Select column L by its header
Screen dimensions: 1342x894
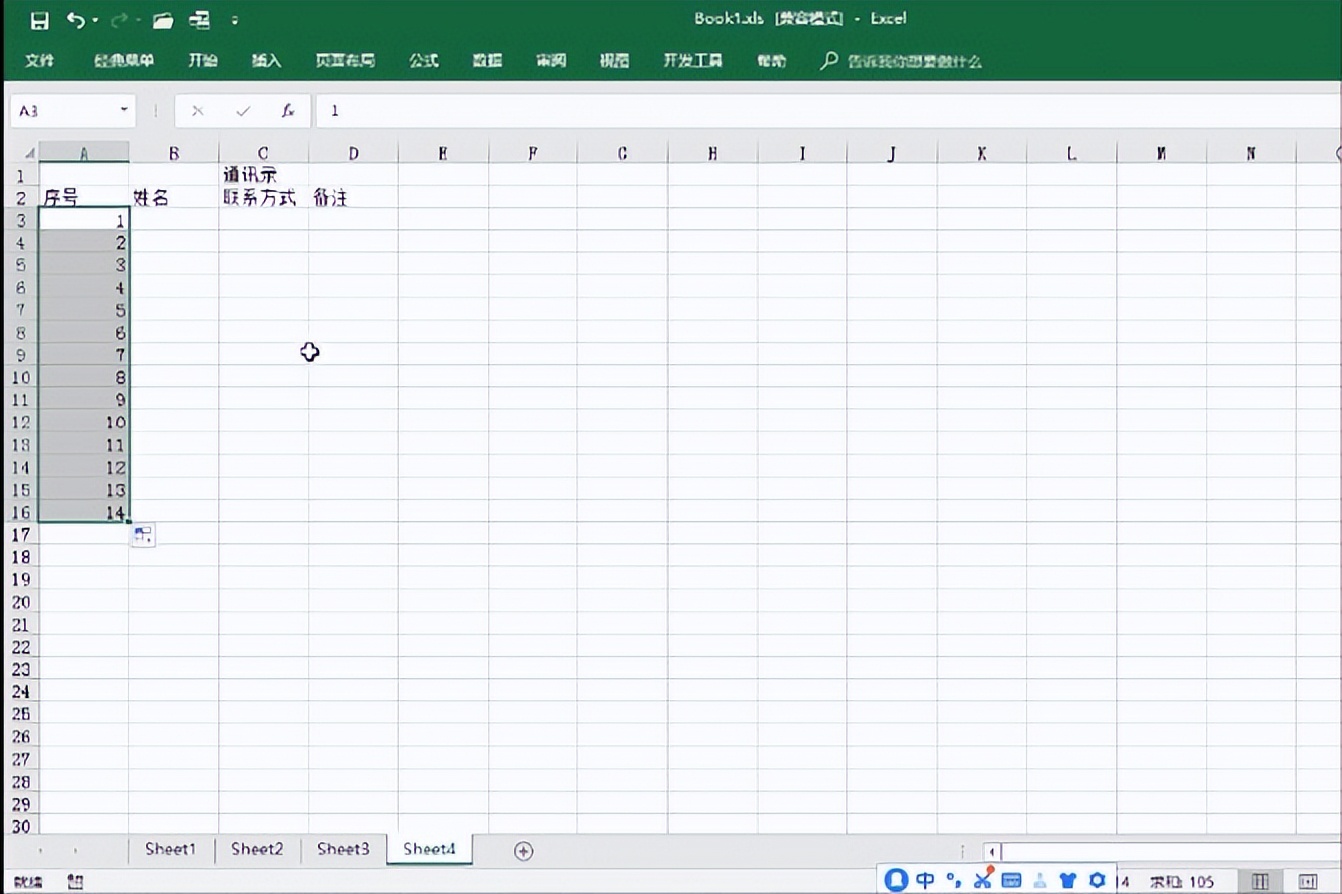click(1072, 153)
